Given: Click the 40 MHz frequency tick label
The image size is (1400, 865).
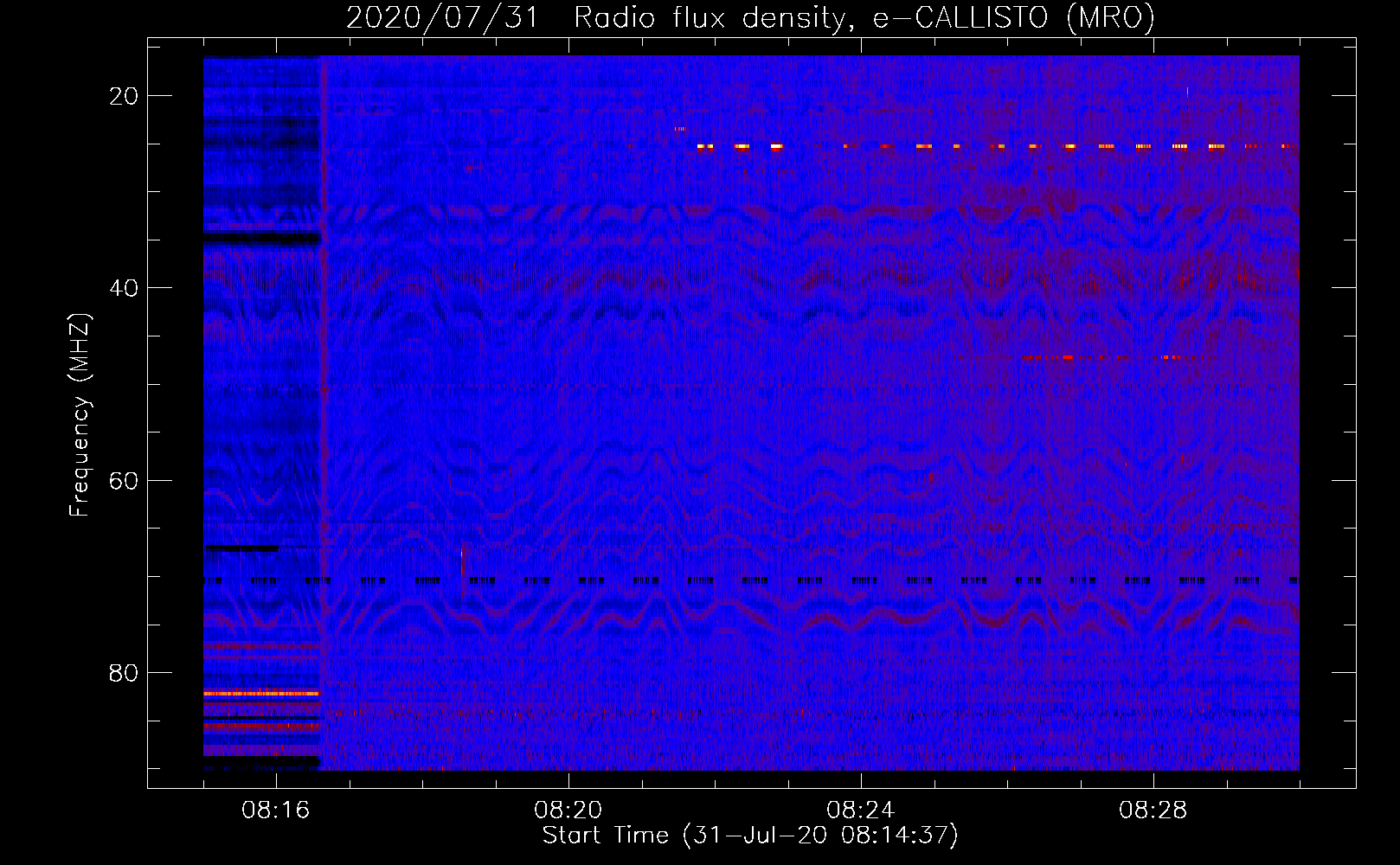Looking at the screenshot, I should (124, 288).
